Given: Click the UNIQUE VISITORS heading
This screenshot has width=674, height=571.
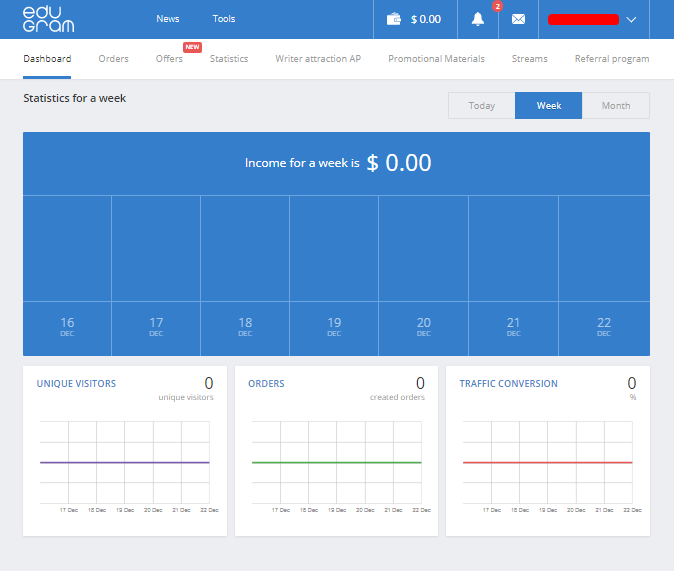Looking at the screenshot, I should [x=76, y=384].
